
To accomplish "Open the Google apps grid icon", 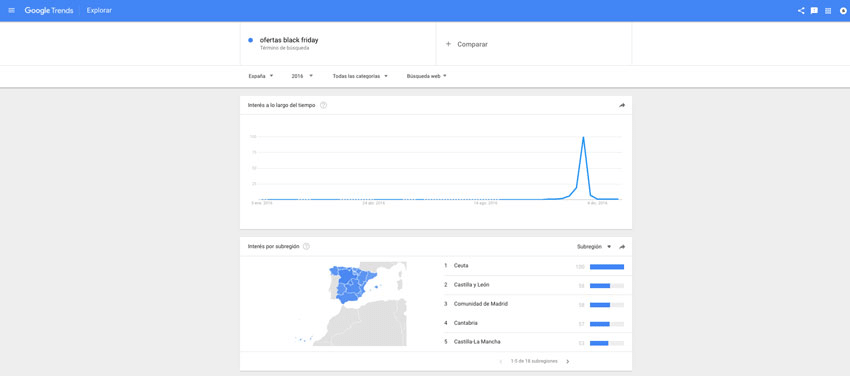I will coord(828,11).
